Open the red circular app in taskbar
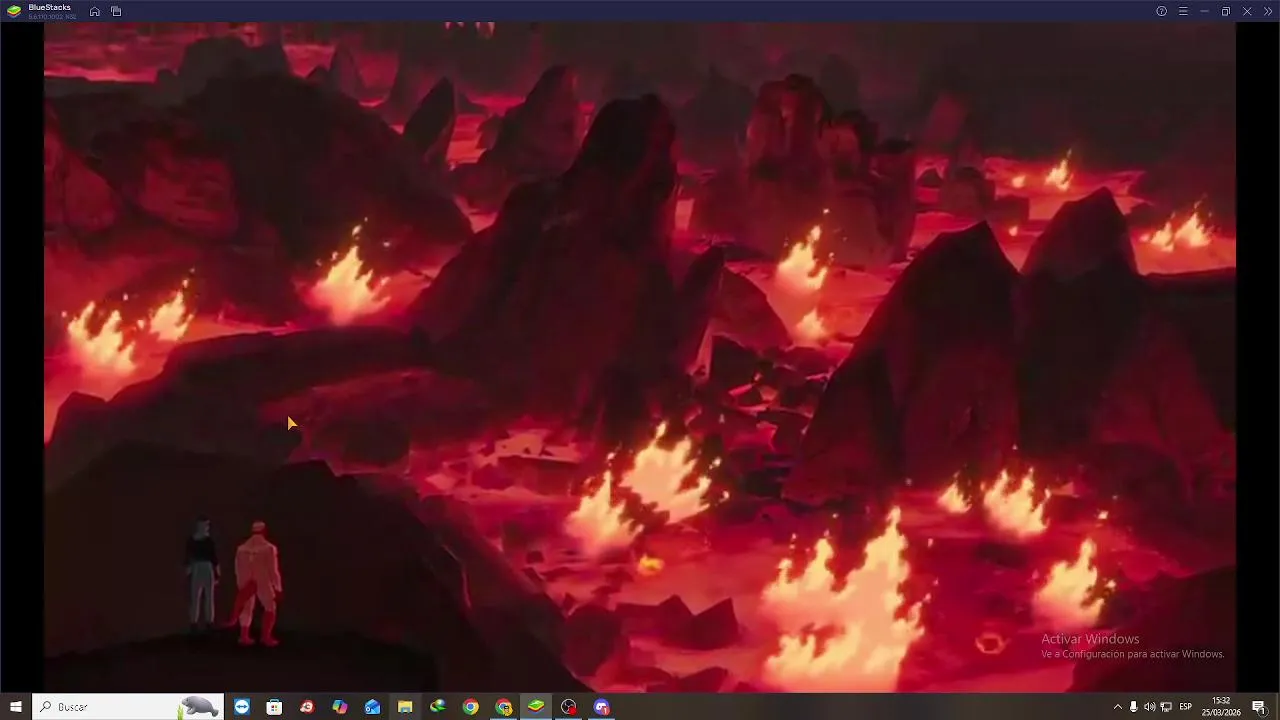The width and height of the screenshot is (1280, 720). pyautogui.click(x=307, y=707)
